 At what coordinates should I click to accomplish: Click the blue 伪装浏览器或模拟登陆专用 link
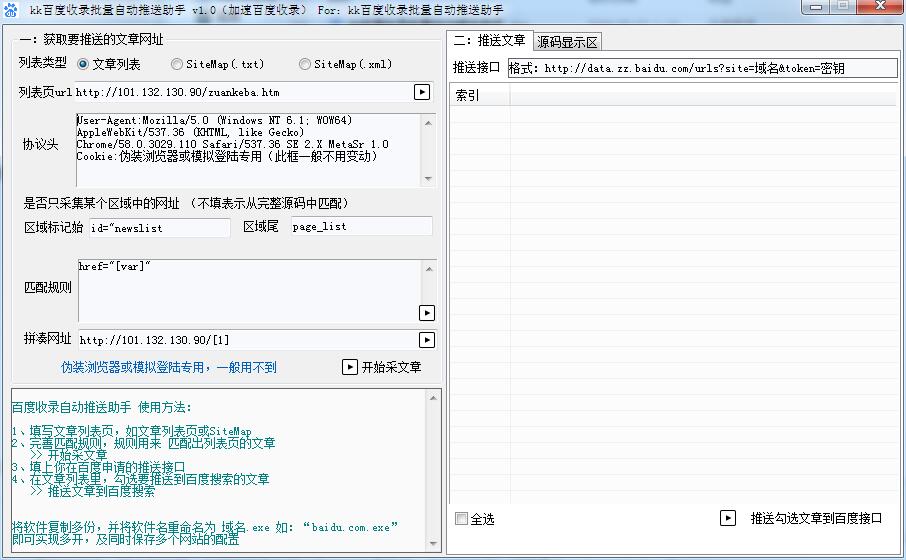[x=169, y=367]
